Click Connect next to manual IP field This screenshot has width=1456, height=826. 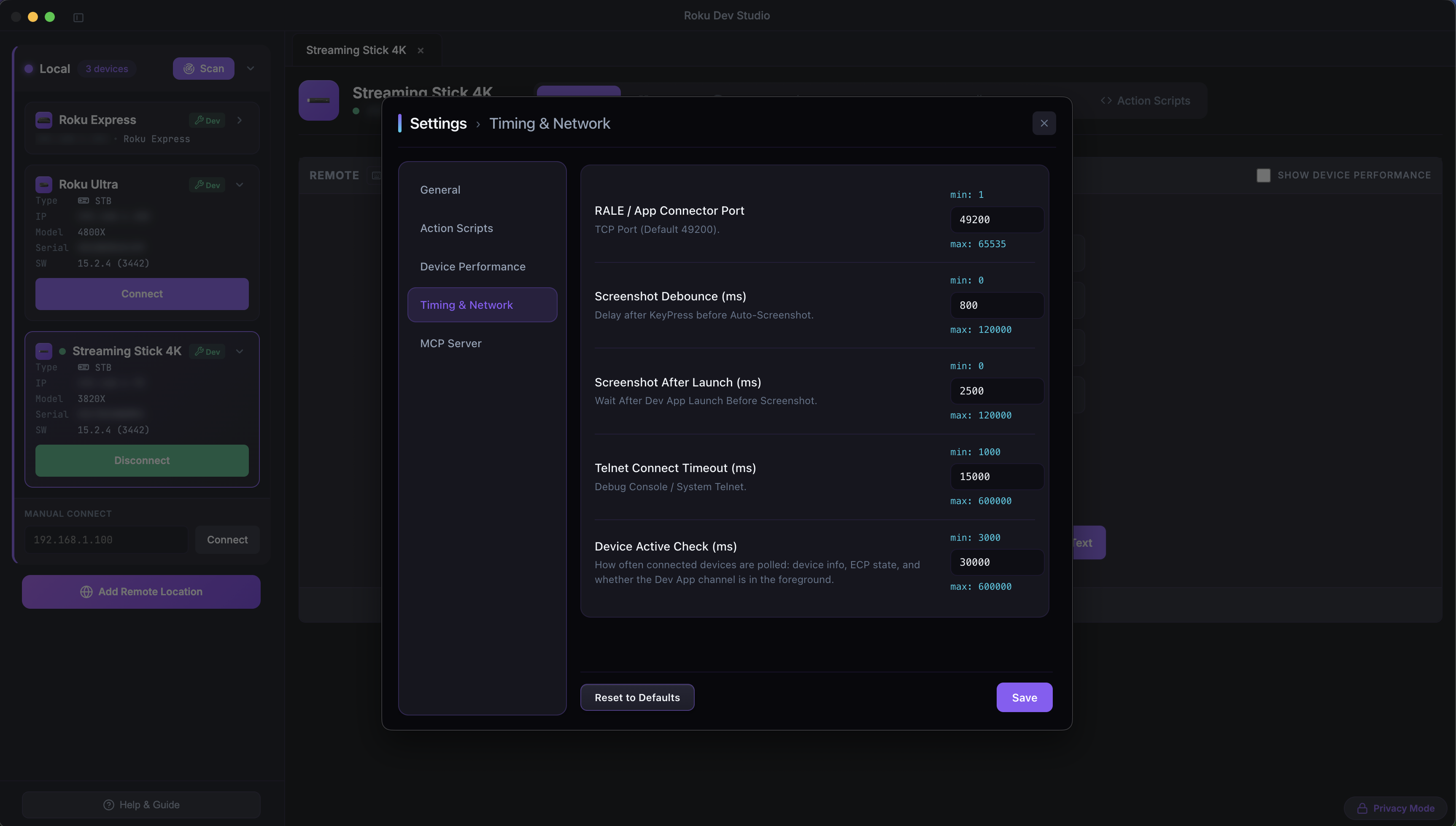point(227,540)
